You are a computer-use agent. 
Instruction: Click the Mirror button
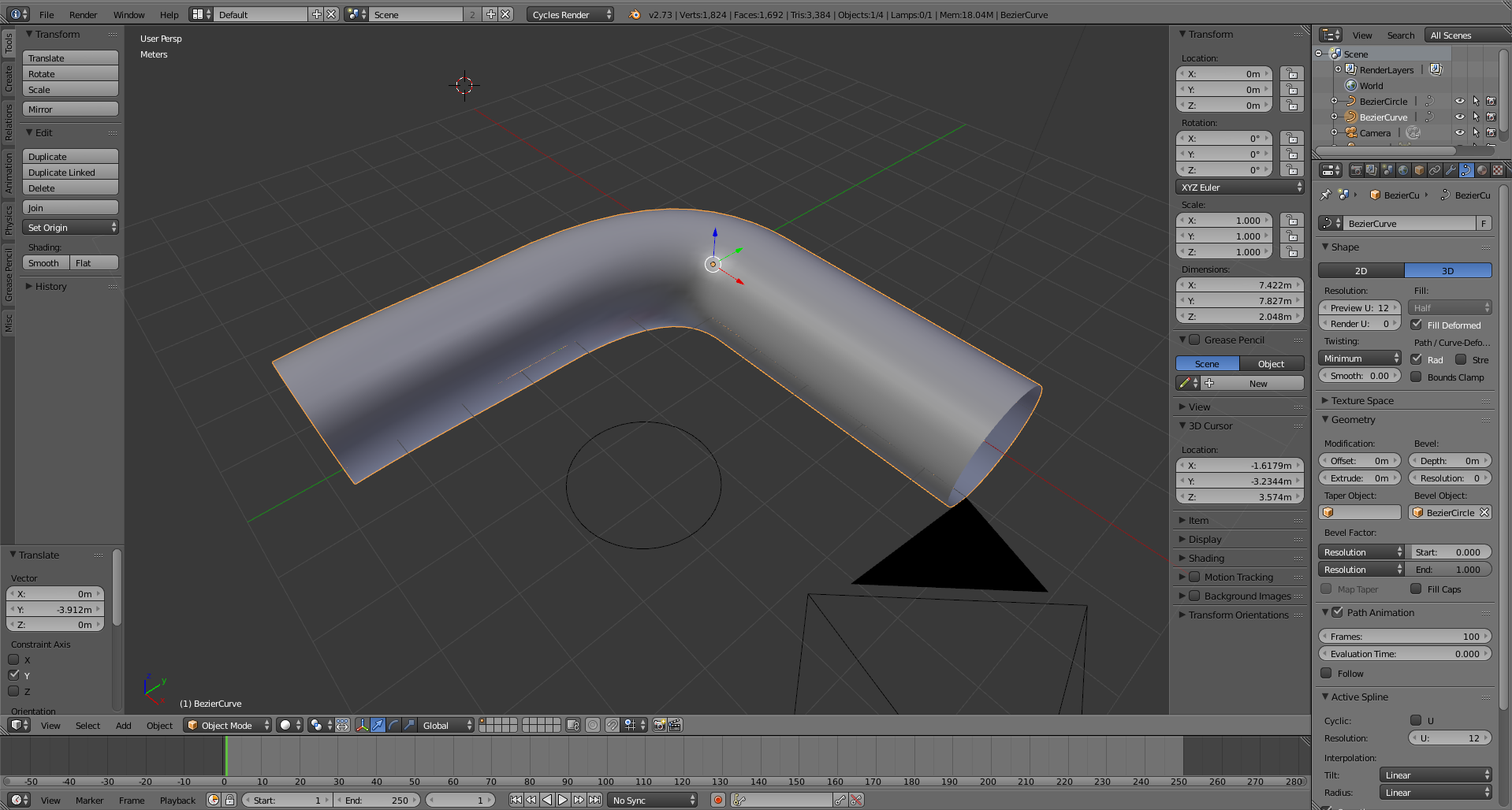(x=70, y=109)
